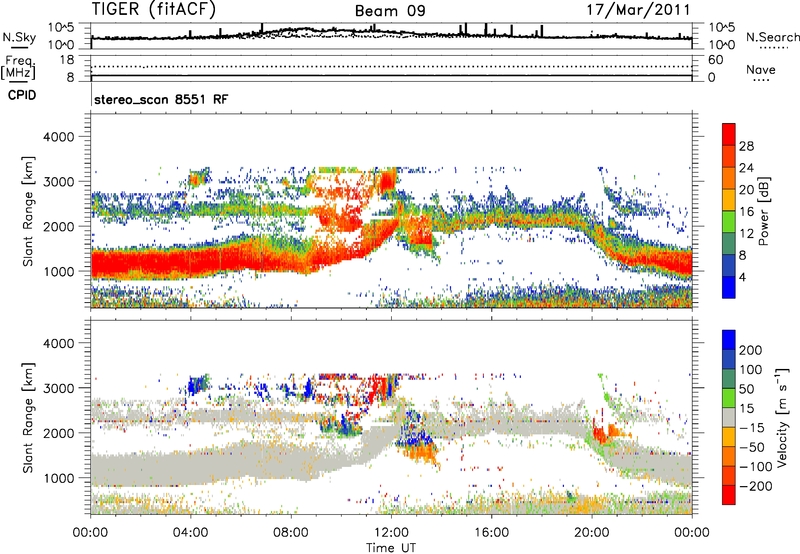The image size is (800, 554).
Task: Select the "Freq. [MHz]" axis label
Action: pos(18,68)
